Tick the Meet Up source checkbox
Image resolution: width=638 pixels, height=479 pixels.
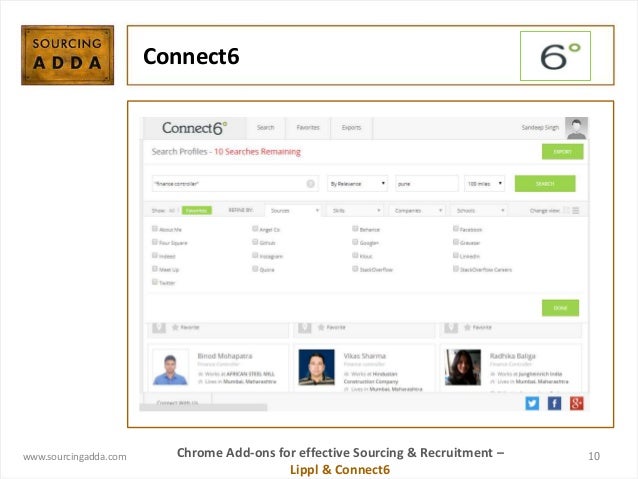(155, 269)
